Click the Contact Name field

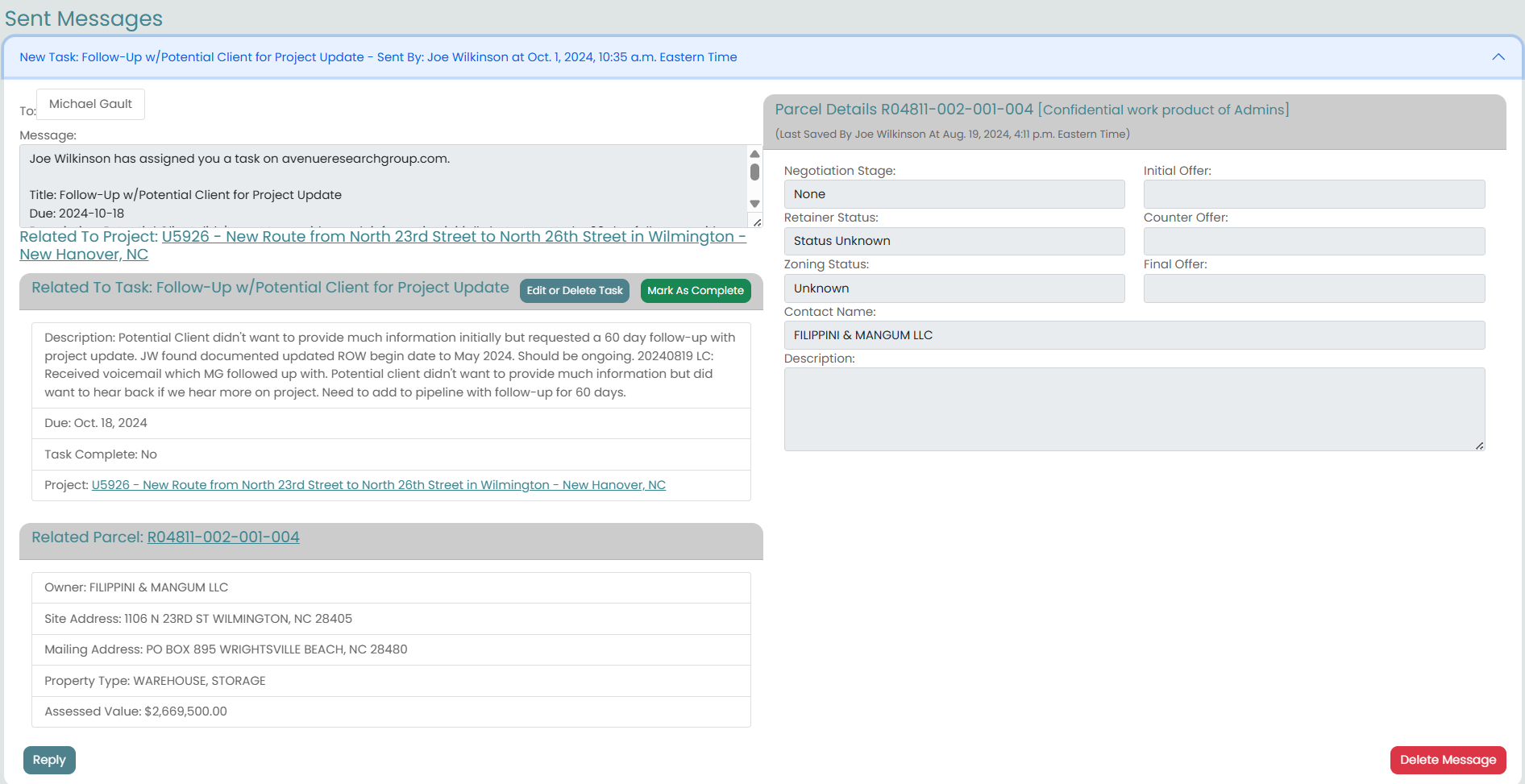coord(1134,335)
